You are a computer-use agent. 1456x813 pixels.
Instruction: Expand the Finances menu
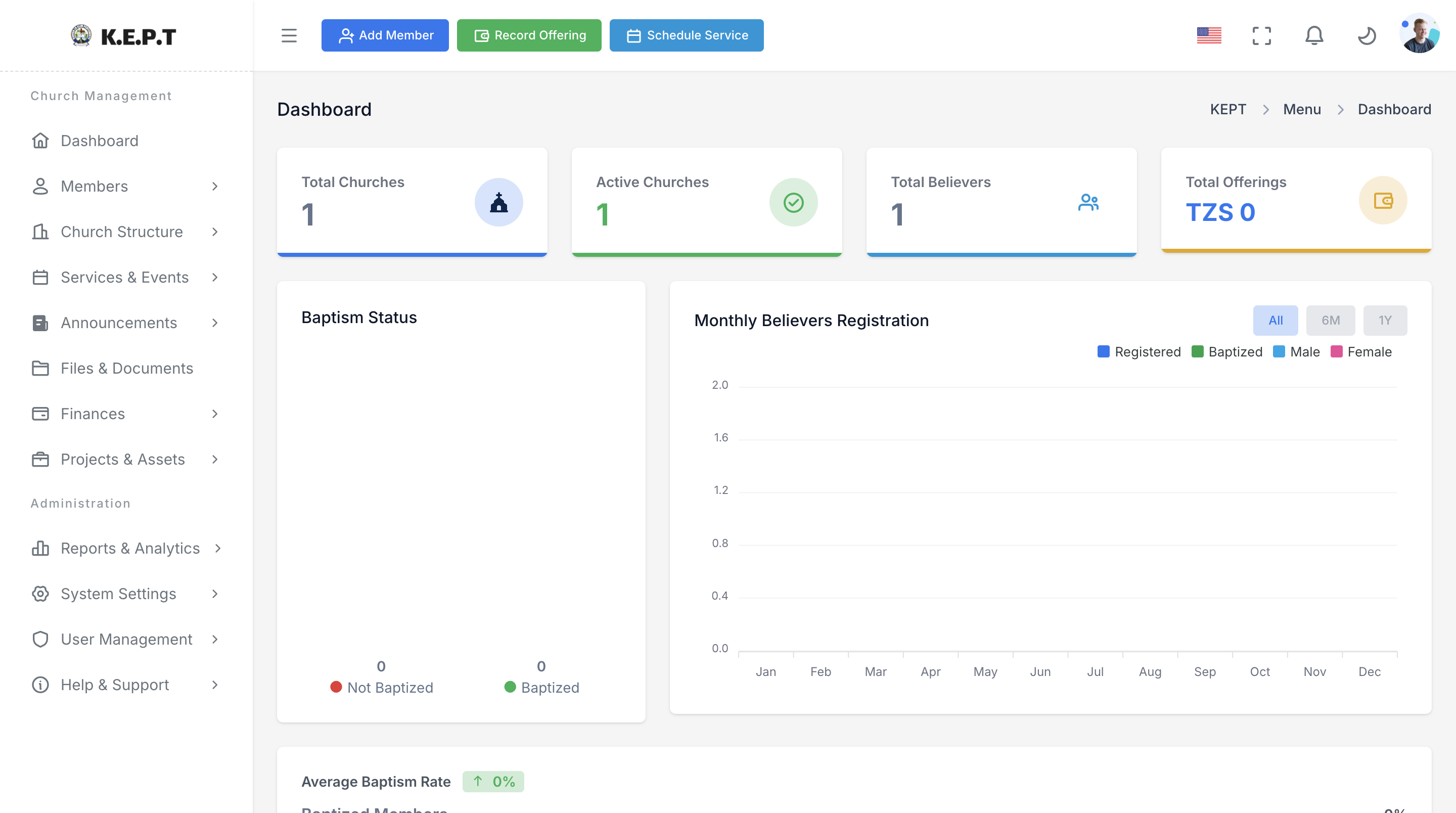pyautogui.click(x=92, y=413)
